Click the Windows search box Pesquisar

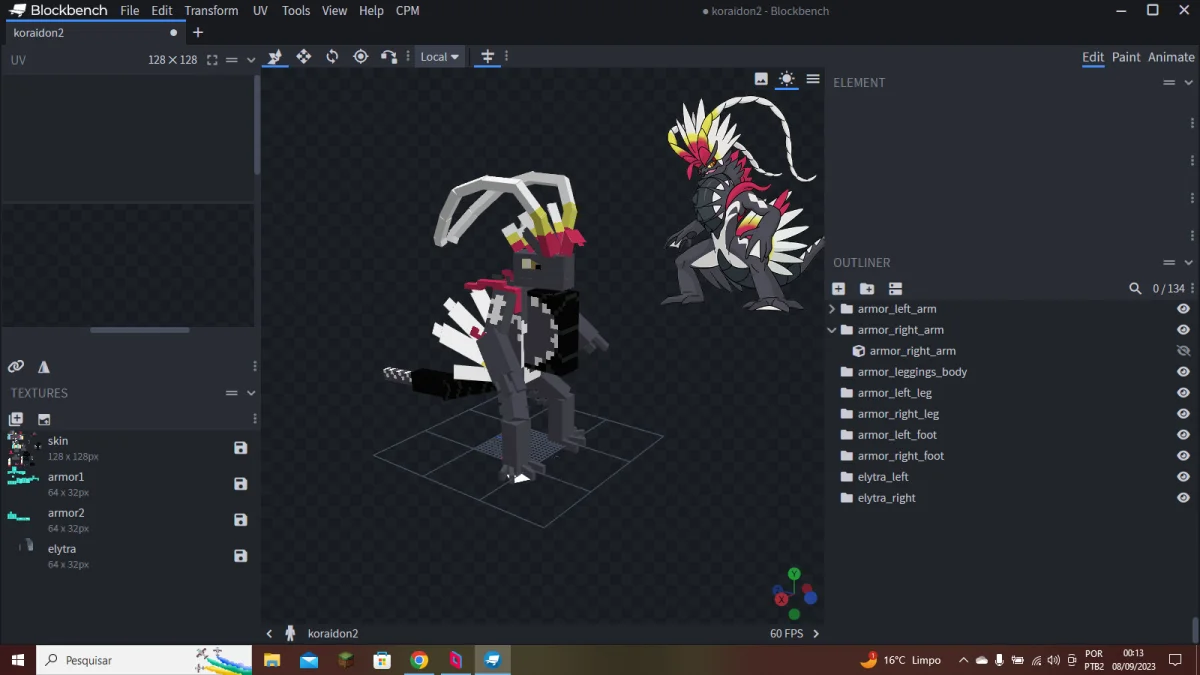point(144,660)
